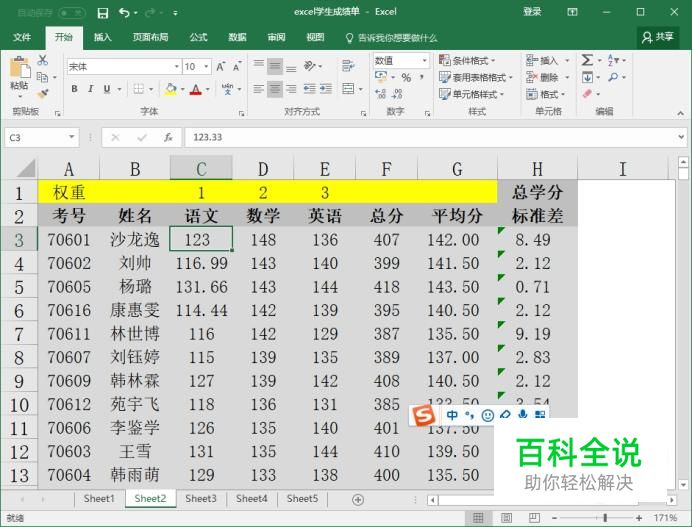The height and width of the screenshot is (527, 692).
Task: Switch to Sheet3 worksheet tab
Action: (x=201, y=499)
